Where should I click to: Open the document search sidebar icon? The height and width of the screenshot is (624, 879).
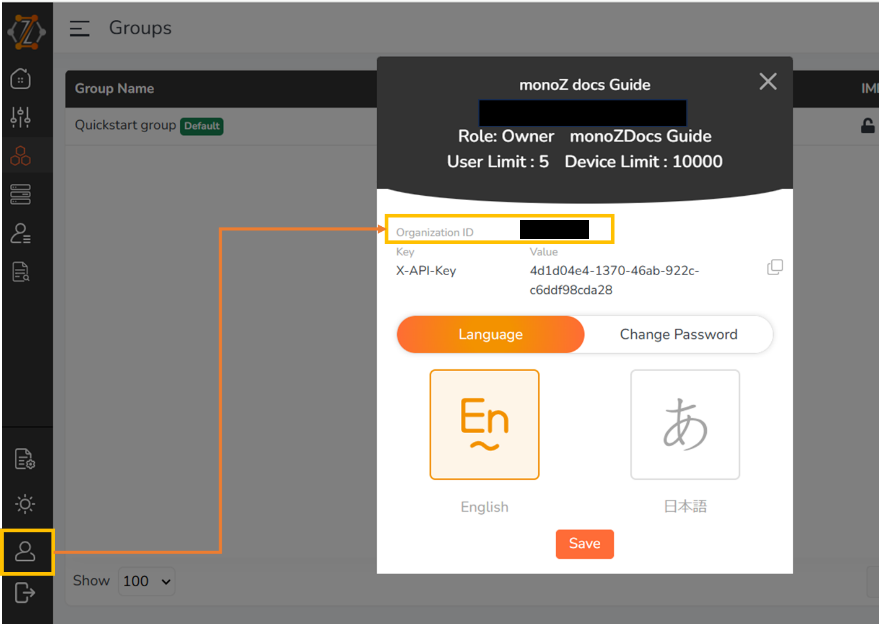(21, 271)
